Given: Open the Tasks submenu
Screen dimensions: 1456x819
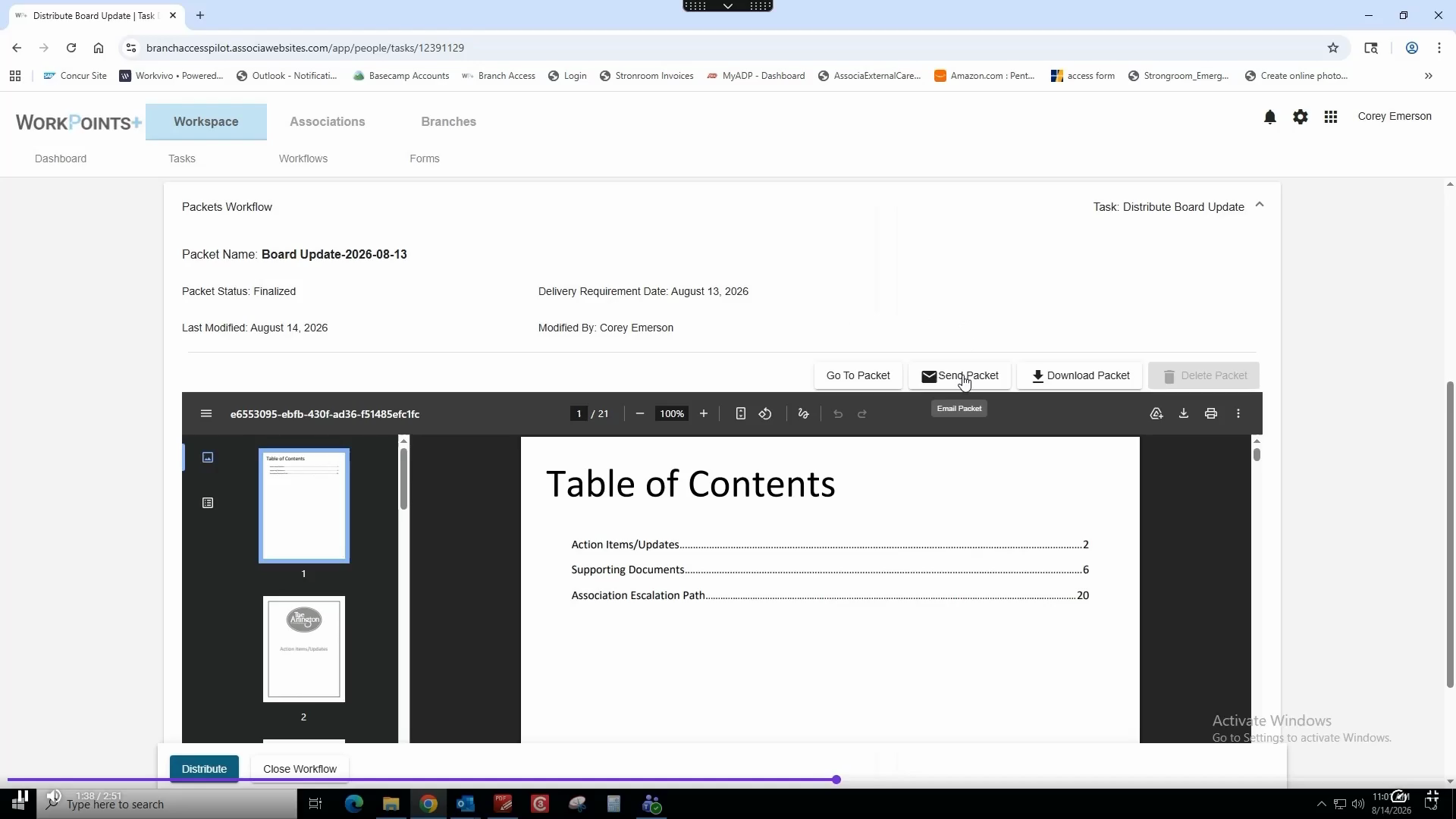Looking at the screenshot, I should (x=182, y=158).
